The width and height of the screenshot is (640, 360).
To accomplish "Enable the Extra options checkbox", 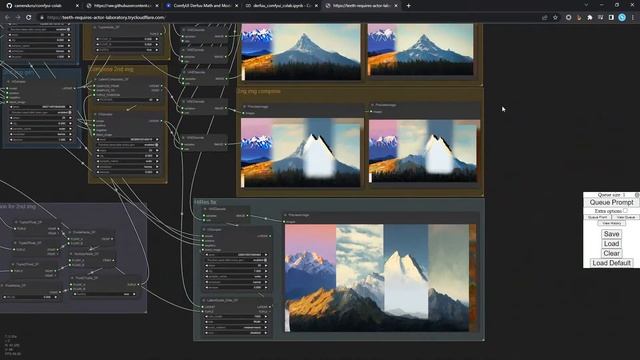I will click(x=625, y=211).
